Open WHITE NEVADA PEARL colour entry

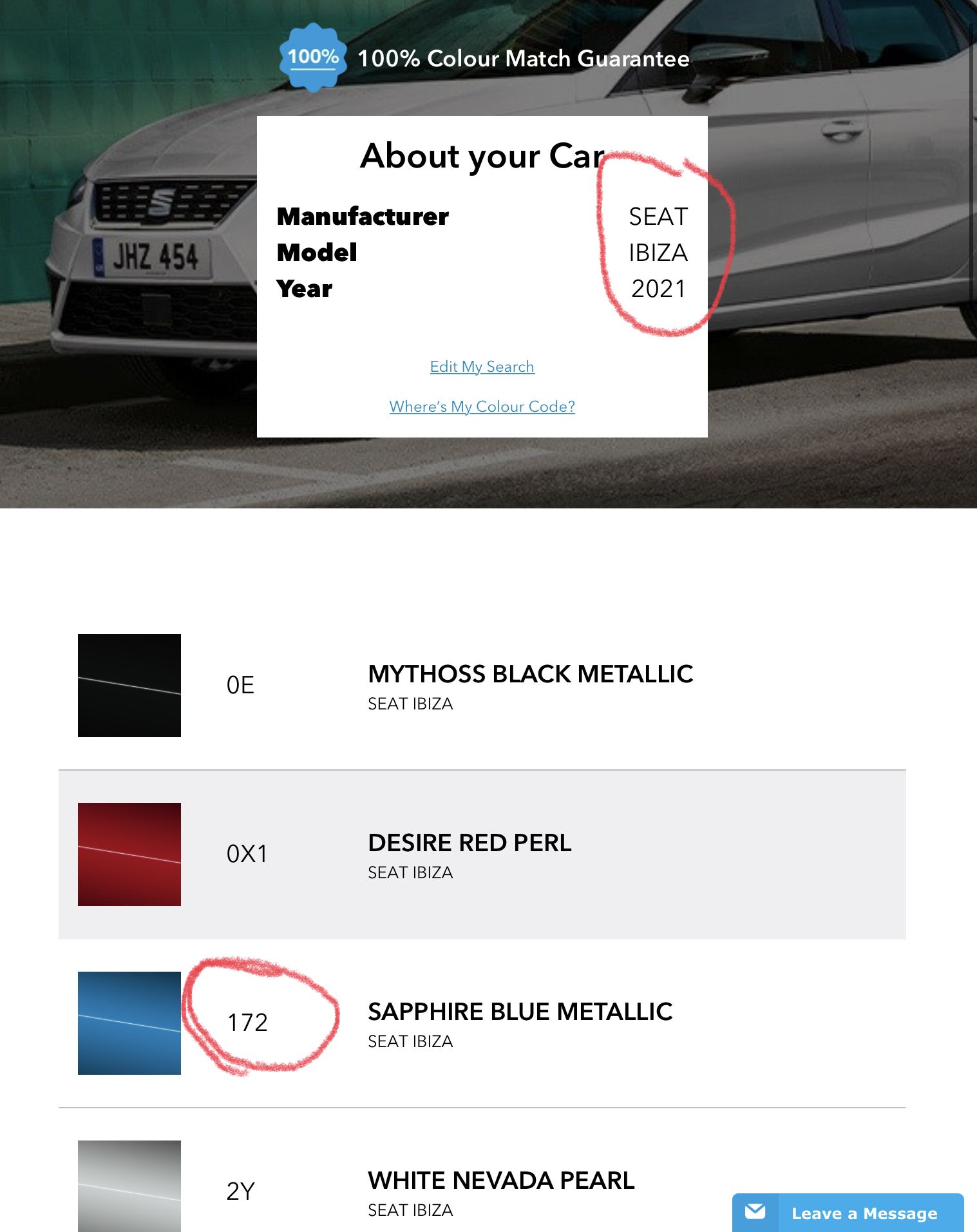(501, 1180)
